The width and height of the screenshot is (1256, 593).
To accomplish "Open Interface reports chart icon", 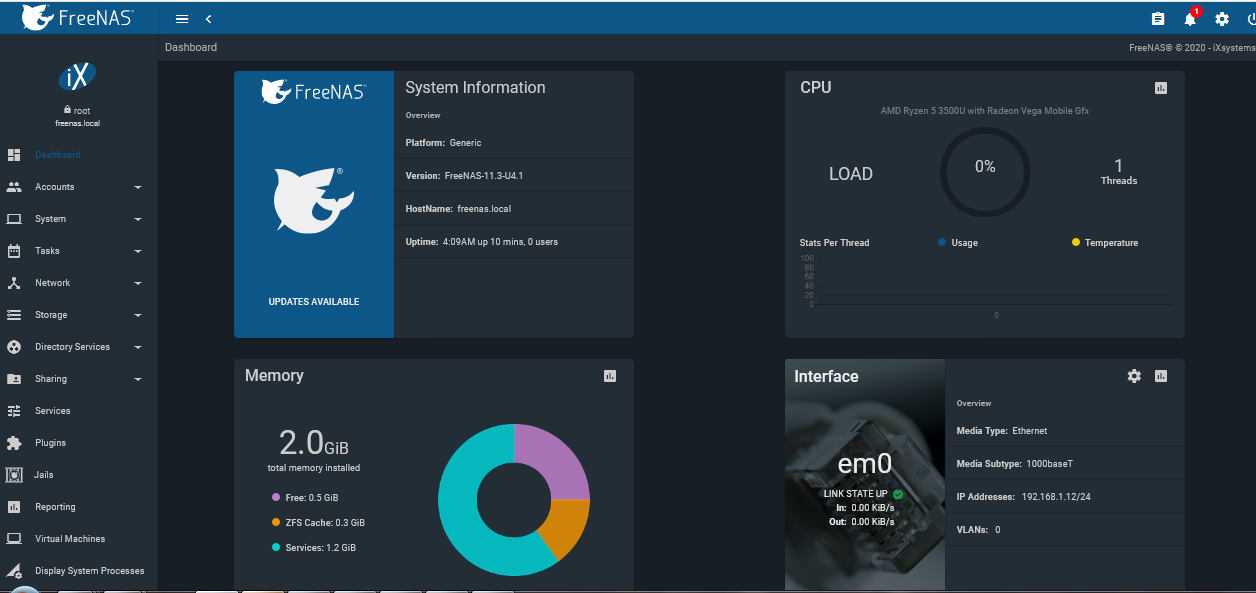I will (1160, 376).
